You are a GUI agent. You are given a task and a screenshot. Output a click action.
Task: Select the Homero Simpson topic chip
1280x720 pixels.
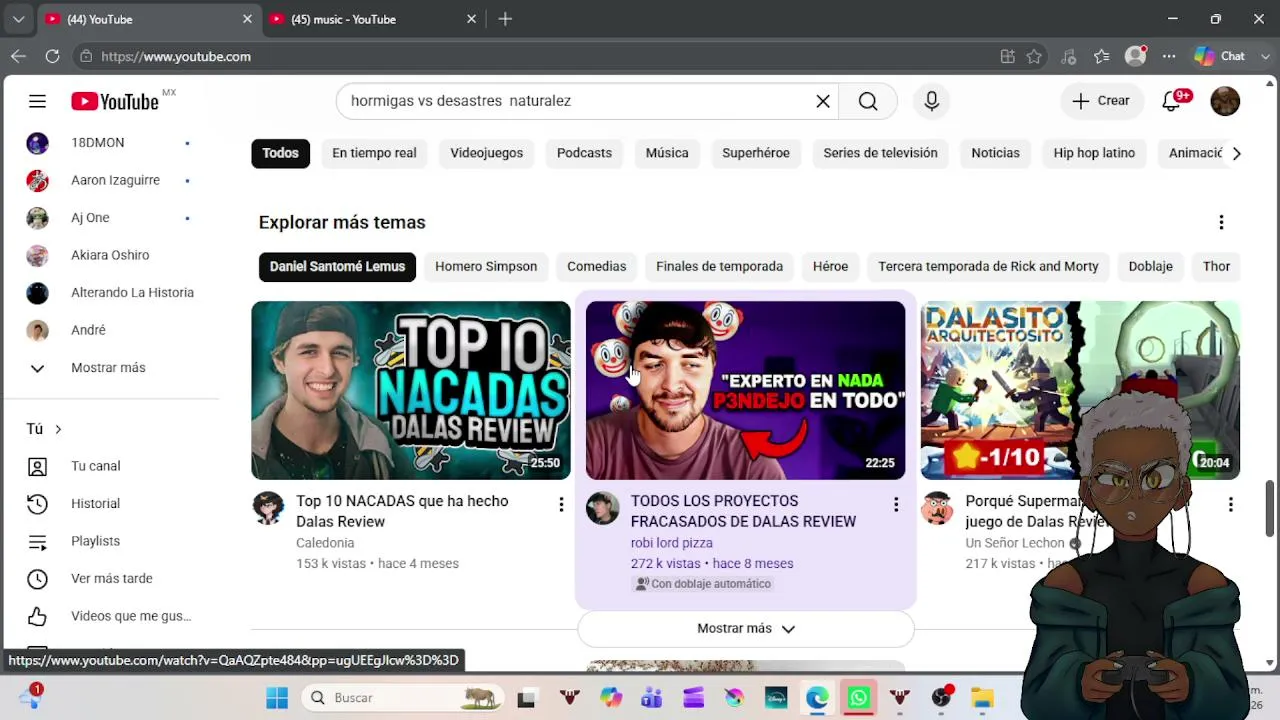pos(486,267)
